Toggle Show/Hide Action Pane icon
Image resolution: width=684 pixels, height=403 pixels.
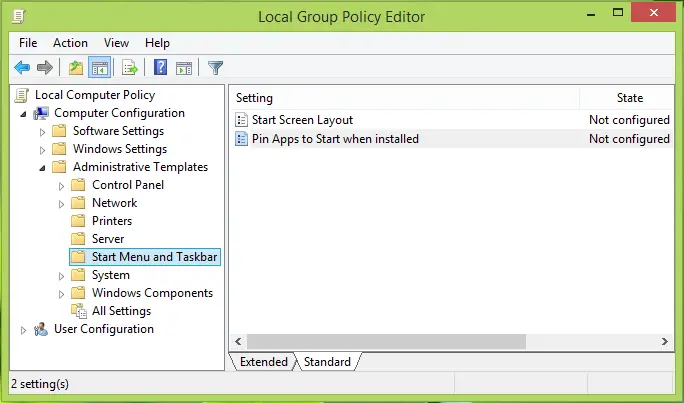click(184, 68)
